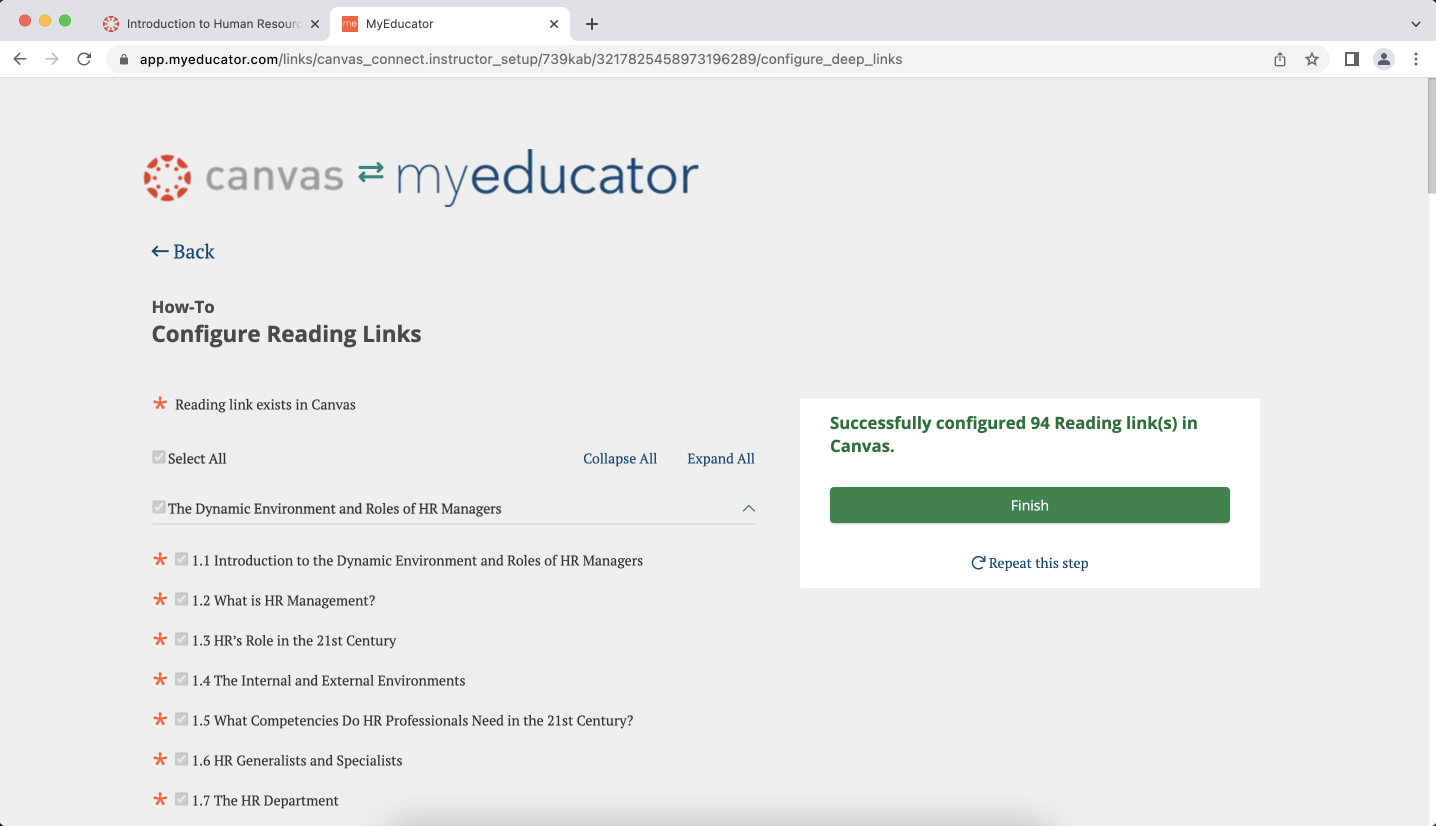Click the macOS yellow minimize window button
This screenshot has width=1436, height=826.
(45, 21)
